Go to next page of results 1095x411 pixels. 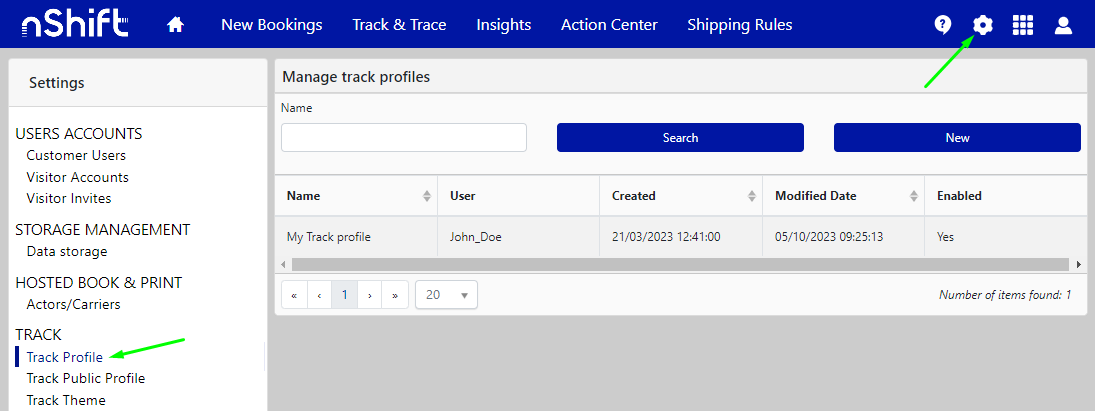[x=370, y=295]
